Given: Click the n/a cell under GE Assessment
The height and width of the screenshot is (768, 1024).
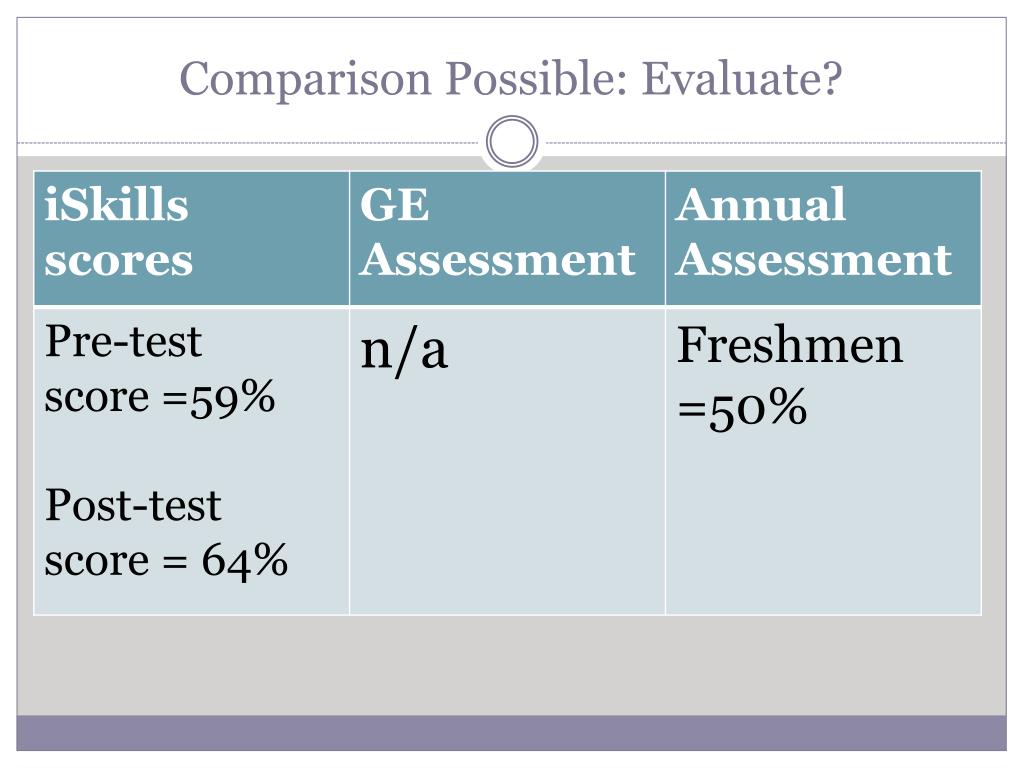Looking at the screenshot, I should tap(507, 461).
